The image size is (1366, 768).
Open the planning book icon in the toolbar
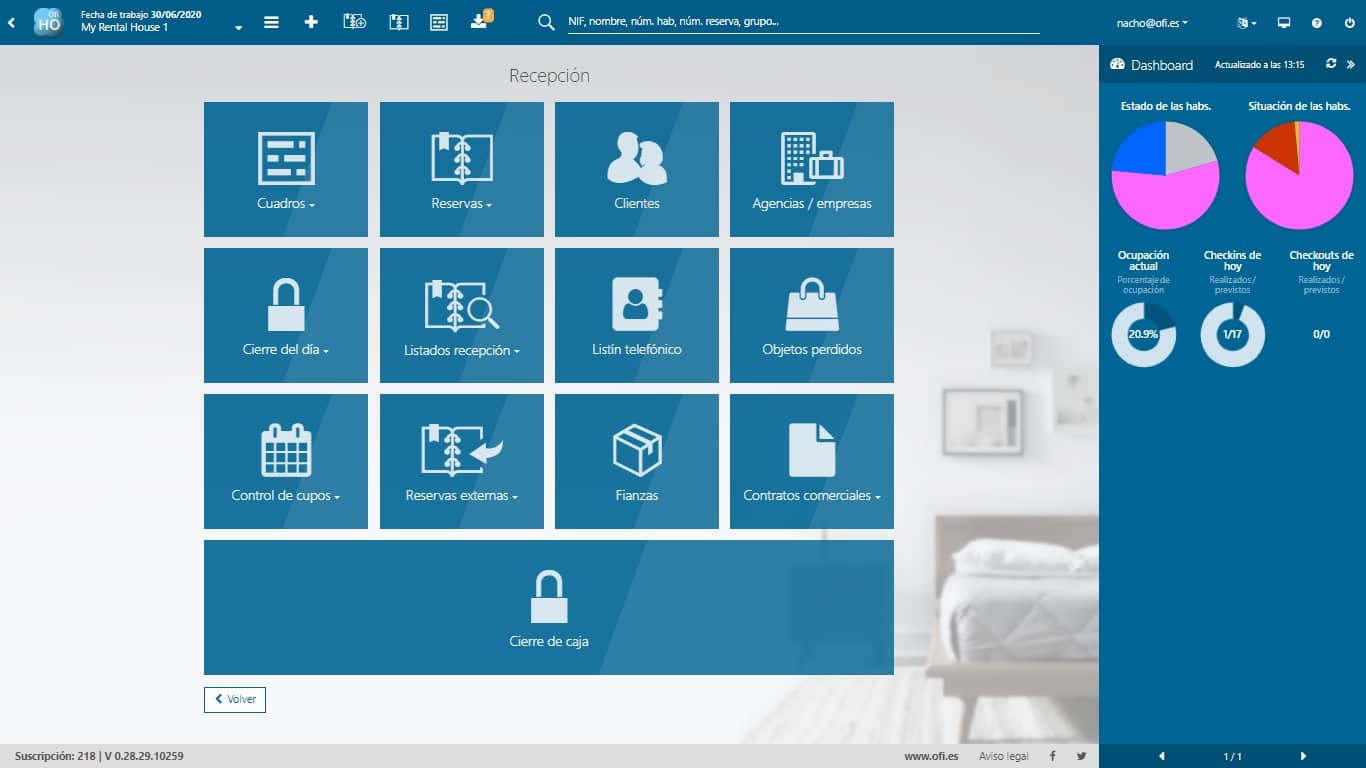(398, 20)
